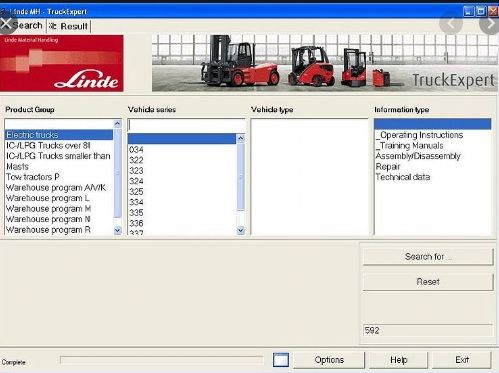Select Warehouse program L
Screen dimensions: 499x373
pos(59,198)
